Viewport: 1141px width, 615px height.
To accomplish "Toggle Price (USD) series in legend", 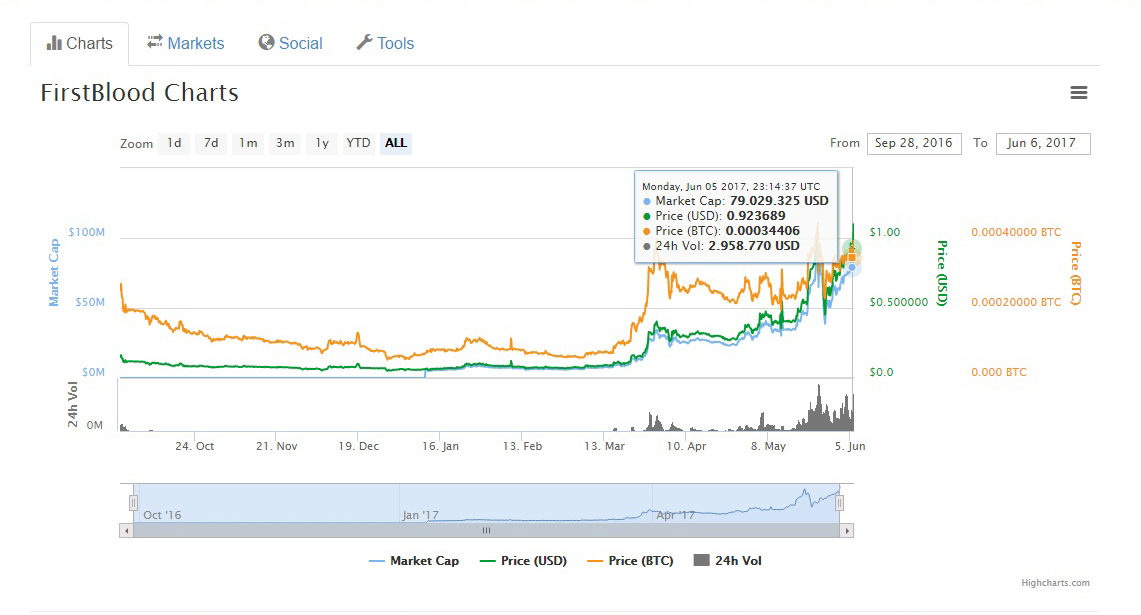I will click(x=523, y=560).
